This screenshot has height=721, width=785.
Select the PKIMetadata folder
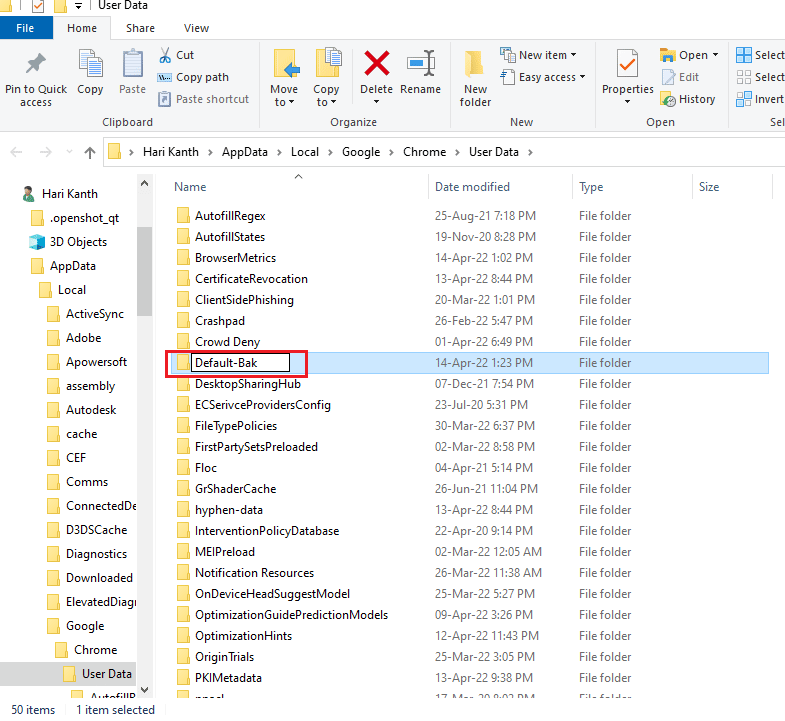pyautogui.click(x=228, y=678)
